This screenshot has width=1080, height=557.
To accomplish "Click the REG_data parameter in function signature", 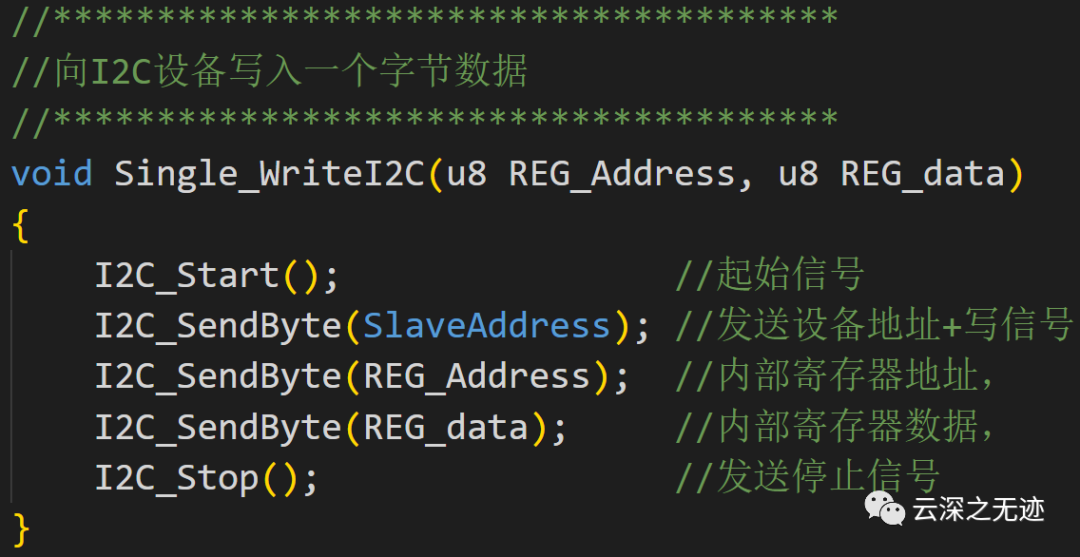I will [922, 173].
